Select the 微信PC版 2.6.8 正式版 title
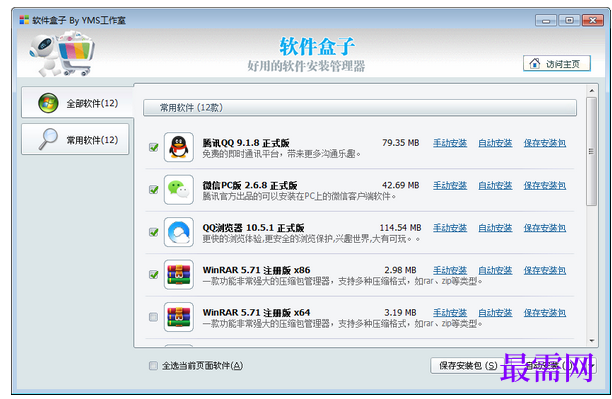Image resolution: width=612 pixels, height=399 pixels. pos(250,185)
